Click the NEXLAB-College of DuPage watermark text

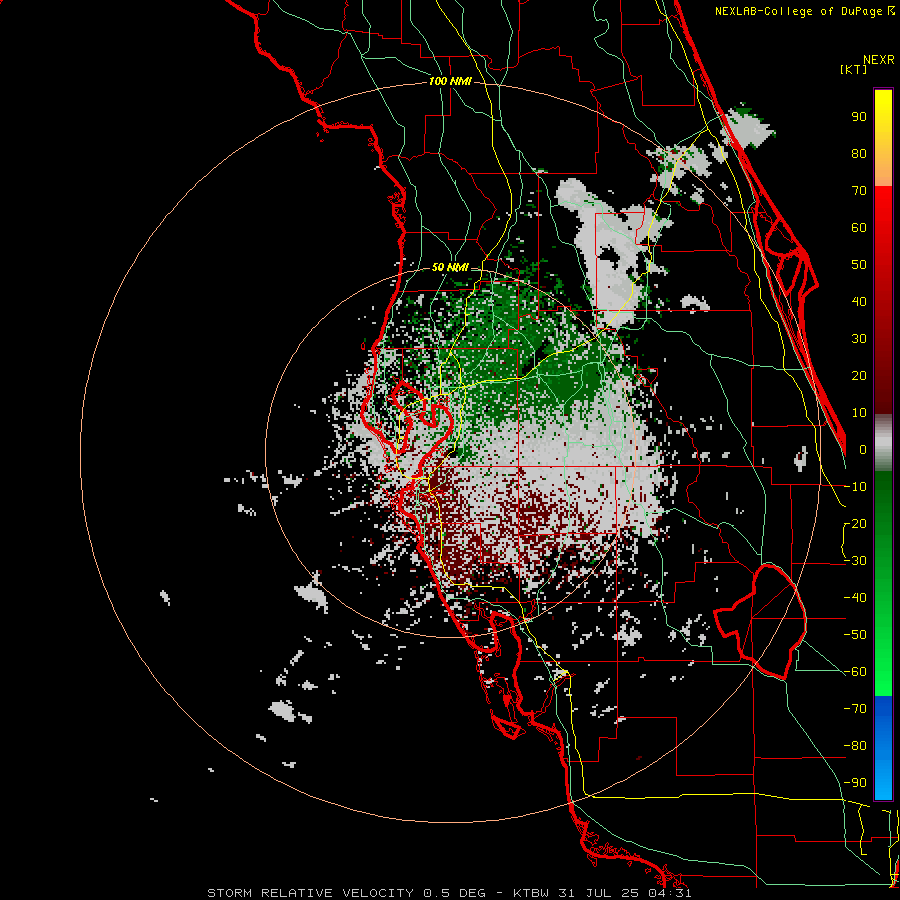point(804,11)
